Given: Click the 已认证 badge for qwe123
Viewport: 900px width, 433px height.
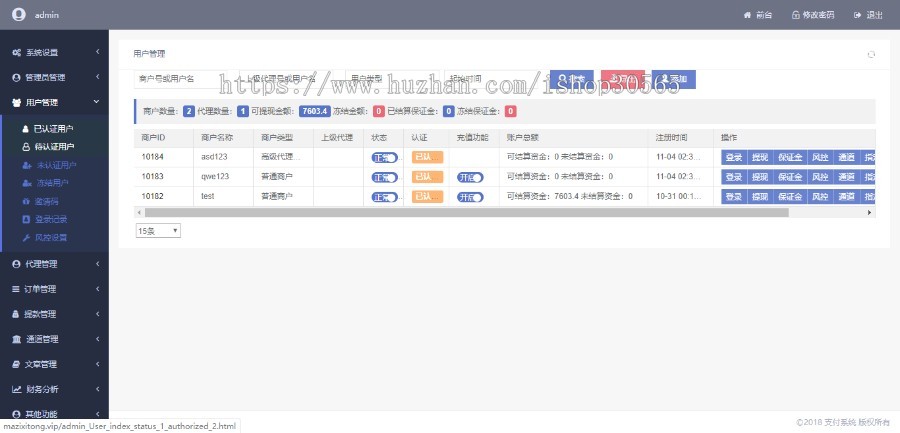Looking at the screenshot, I should (x=428, y=177).
